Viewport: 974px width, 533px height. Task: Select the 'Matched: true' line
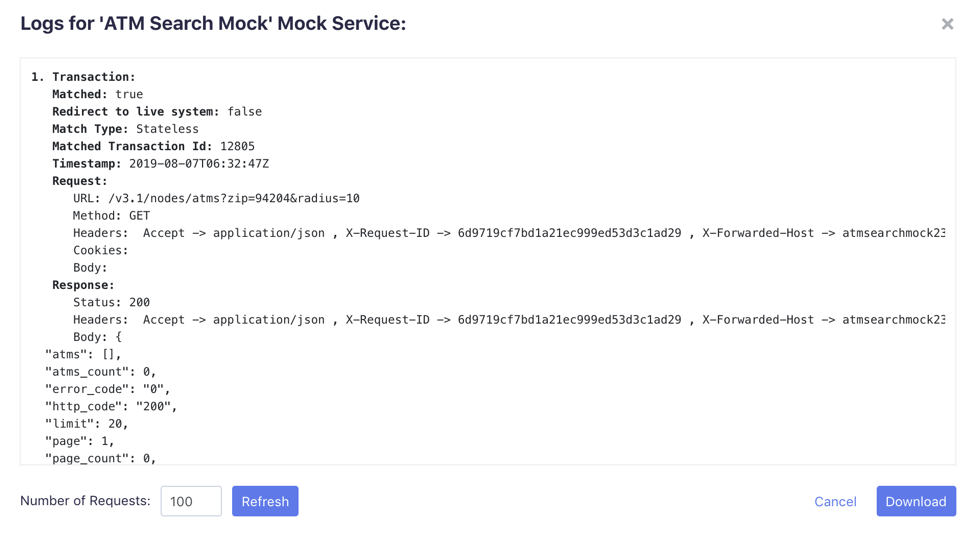98,94
